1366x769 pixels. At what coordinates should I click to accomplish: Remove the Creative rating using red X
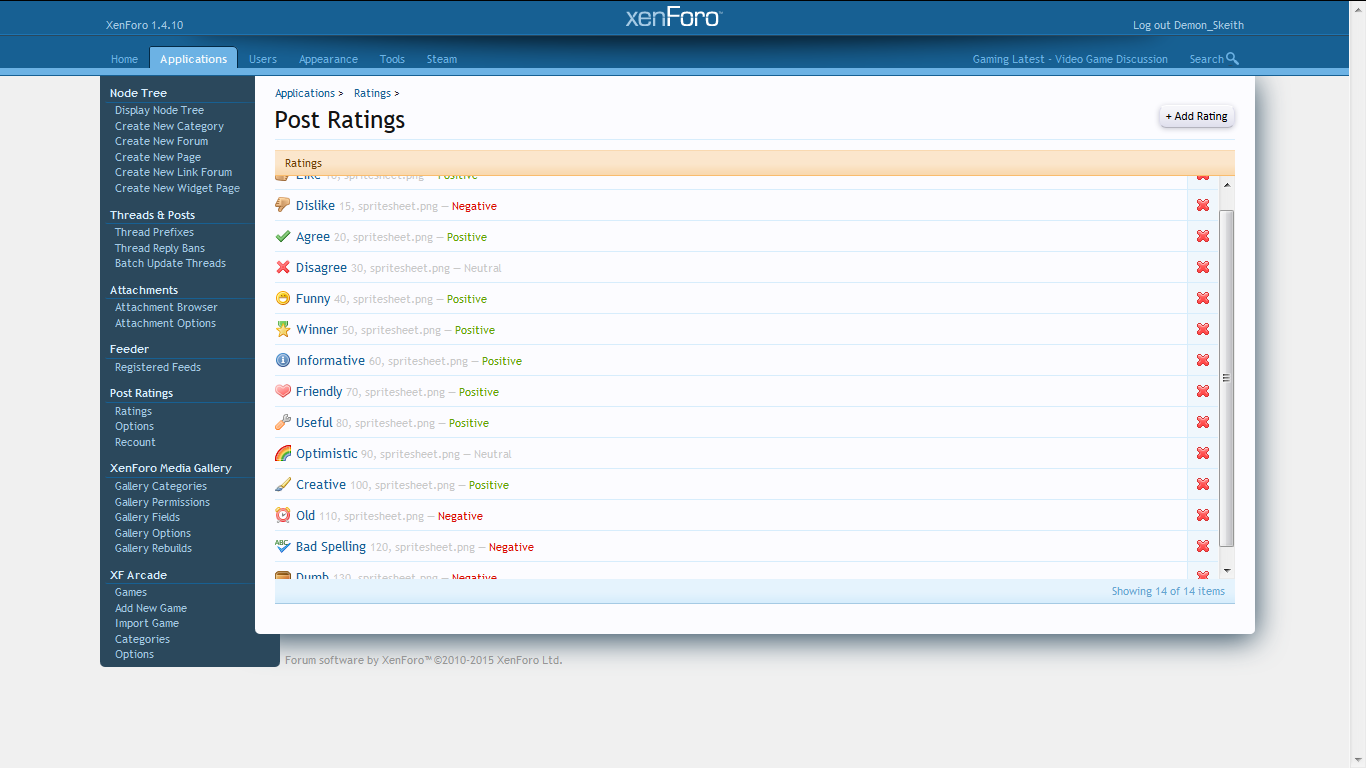[1203, 484]
